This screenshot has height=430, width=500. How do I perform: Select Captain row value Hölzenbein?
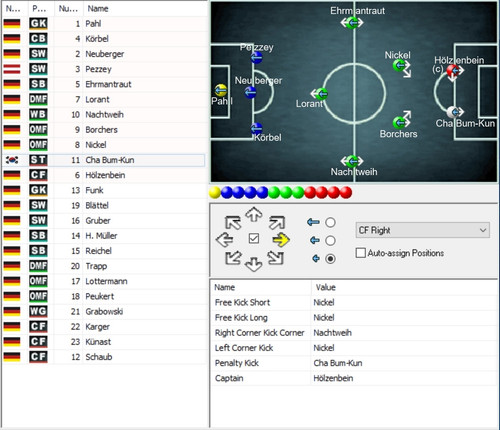pyautogui.click(x=333, y=378)
